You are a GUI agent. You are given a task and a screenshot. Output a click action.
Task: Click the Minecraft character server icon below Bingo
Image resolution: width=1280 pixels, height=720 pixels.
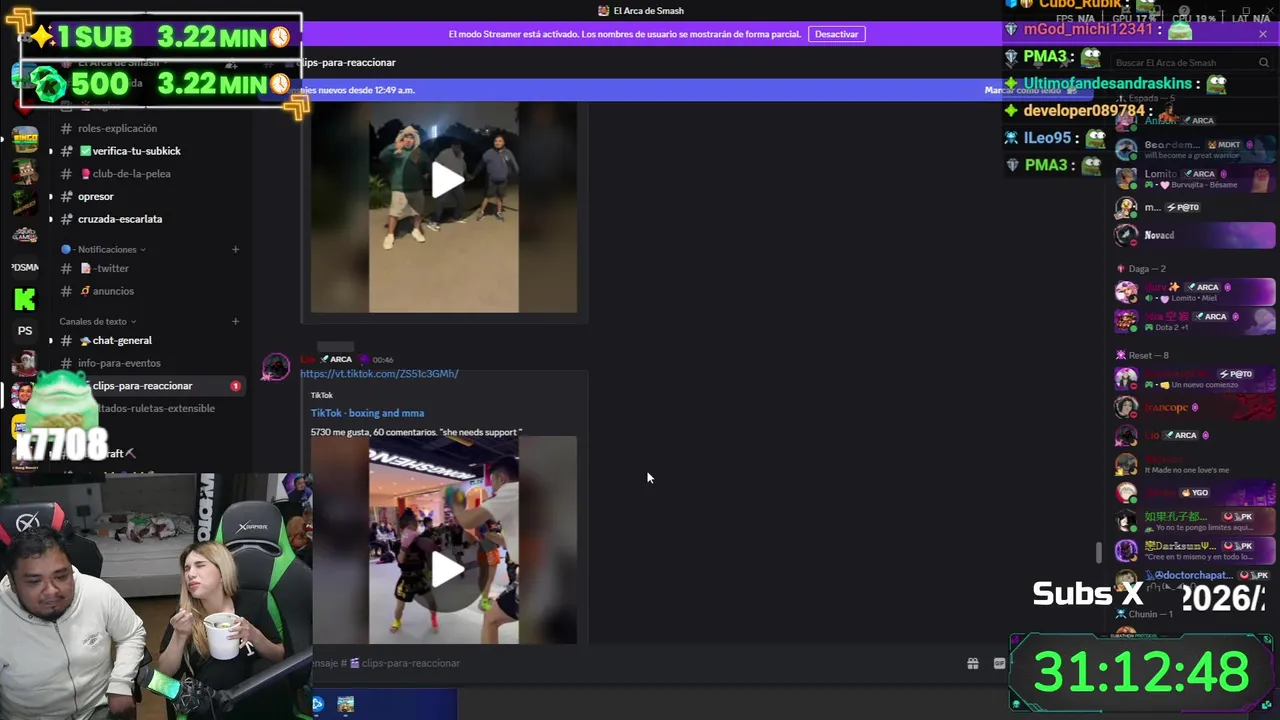coord(25,171)
